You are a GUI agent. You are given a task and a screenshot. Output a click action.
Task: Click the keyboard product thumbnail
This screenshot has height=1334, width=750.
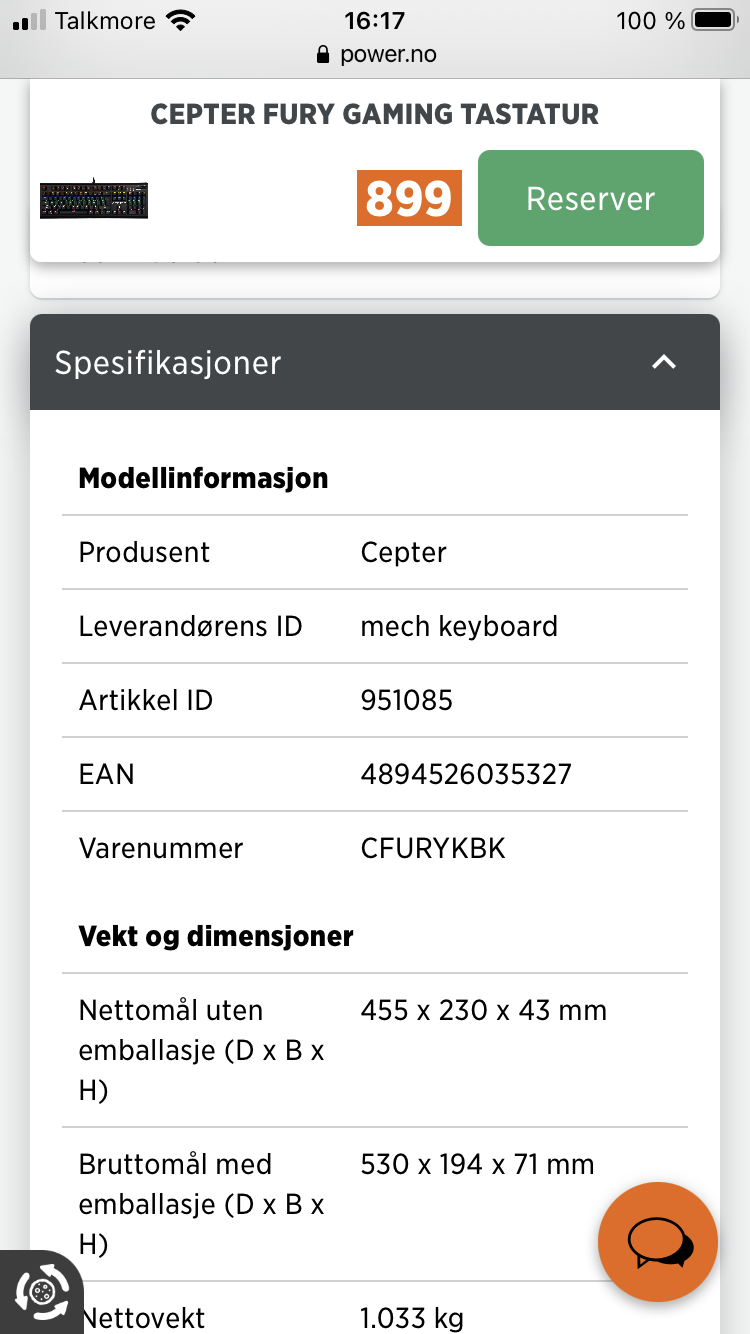pyautogui.click(x=94, y=199)
